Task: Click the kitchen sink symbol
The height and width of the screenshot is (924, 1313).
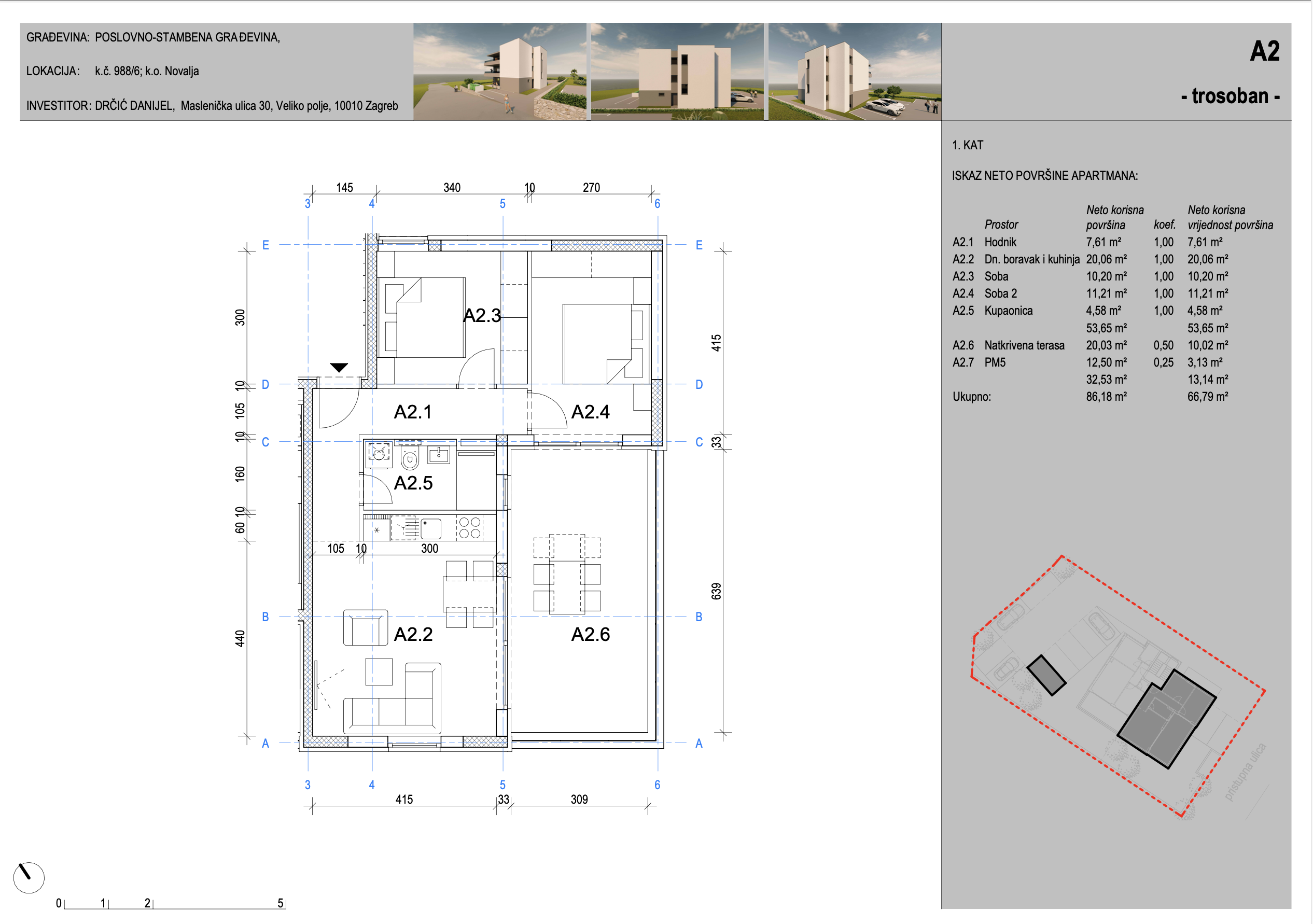Action: pyautogui.click(x=430, y=528)
